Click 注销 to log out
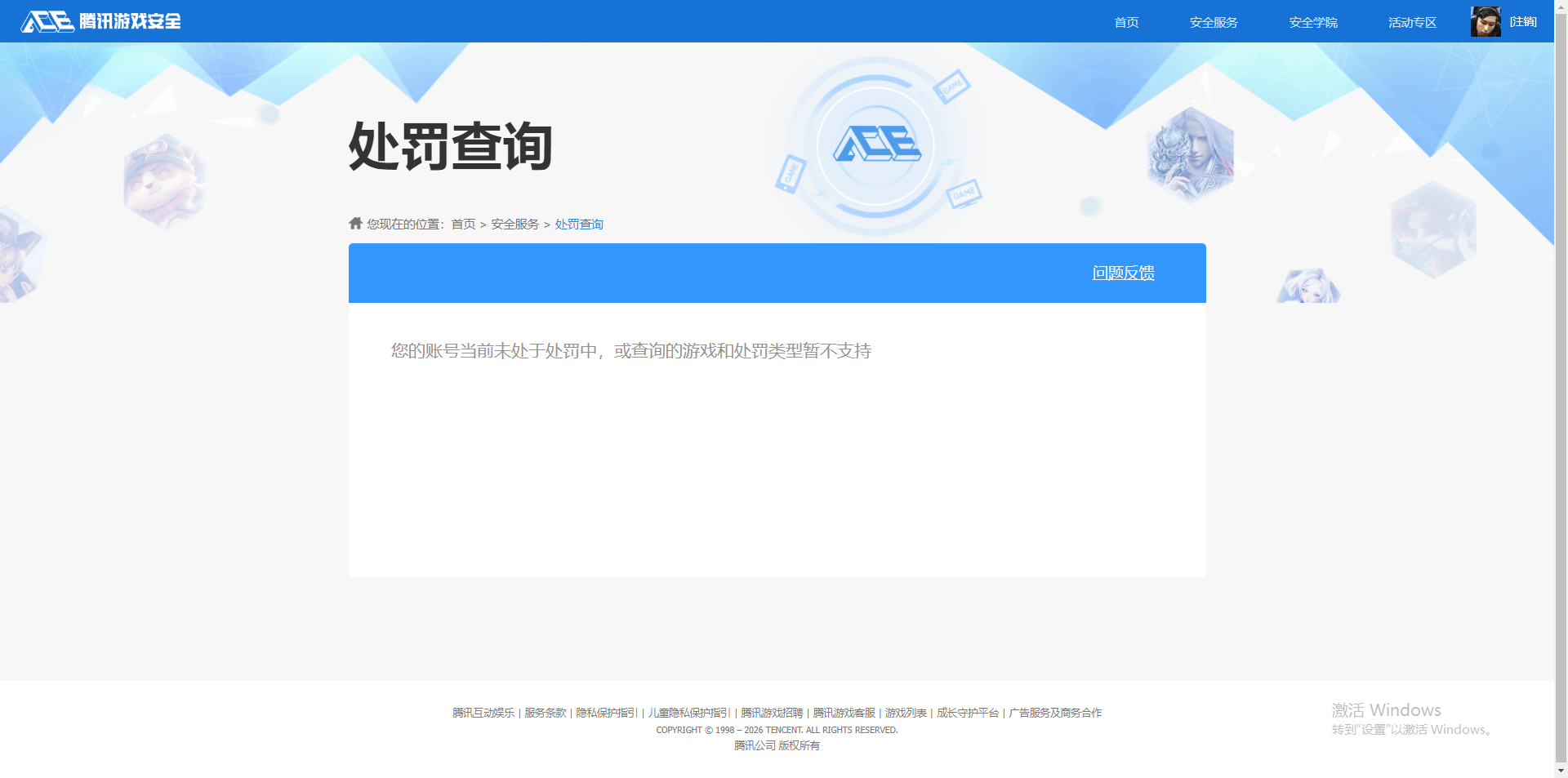Image resolution: width=1568 pixels, height=778 pixels. coord(1524,22)
